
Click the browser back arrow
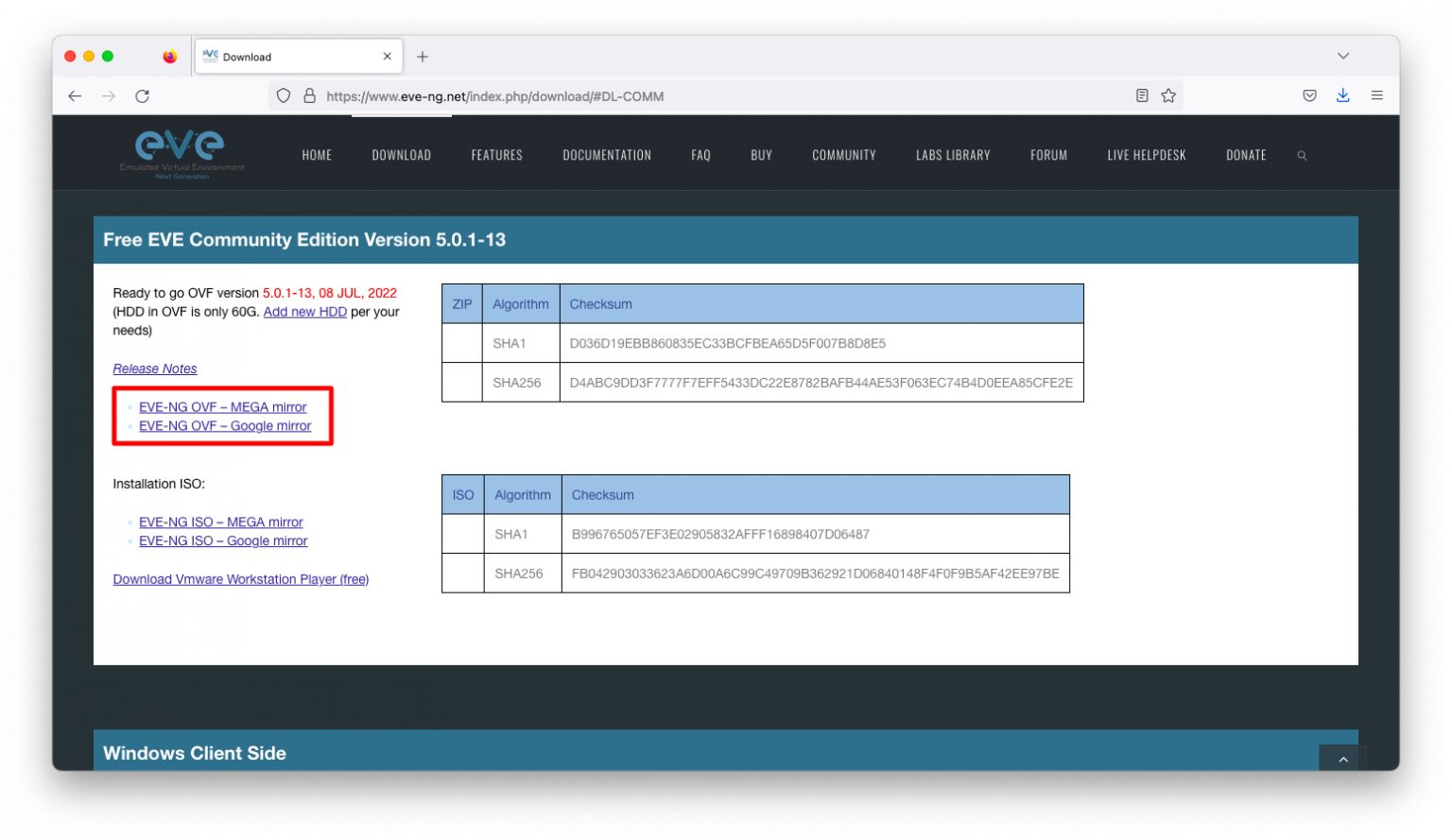75,96
